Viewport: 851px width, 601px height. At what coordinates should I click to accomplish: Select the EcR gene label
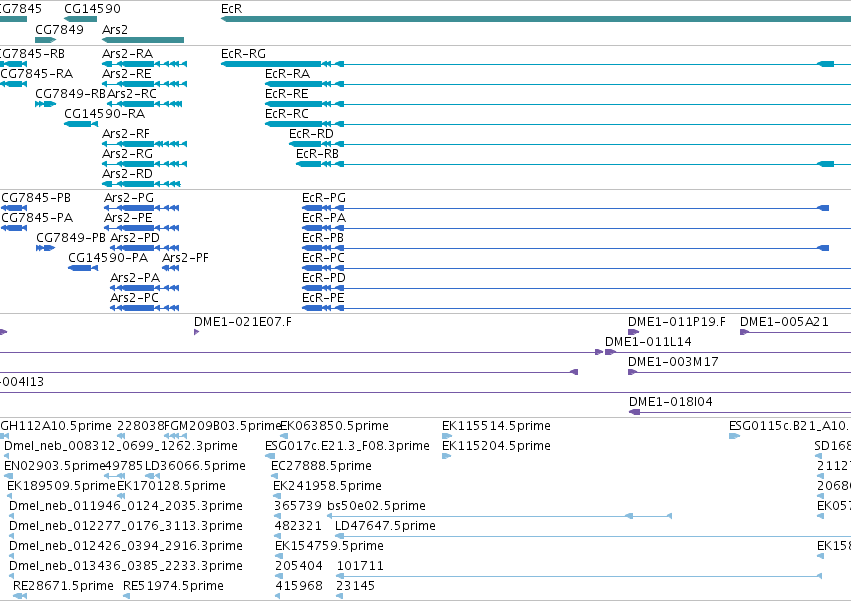click(x=232, y=9)
